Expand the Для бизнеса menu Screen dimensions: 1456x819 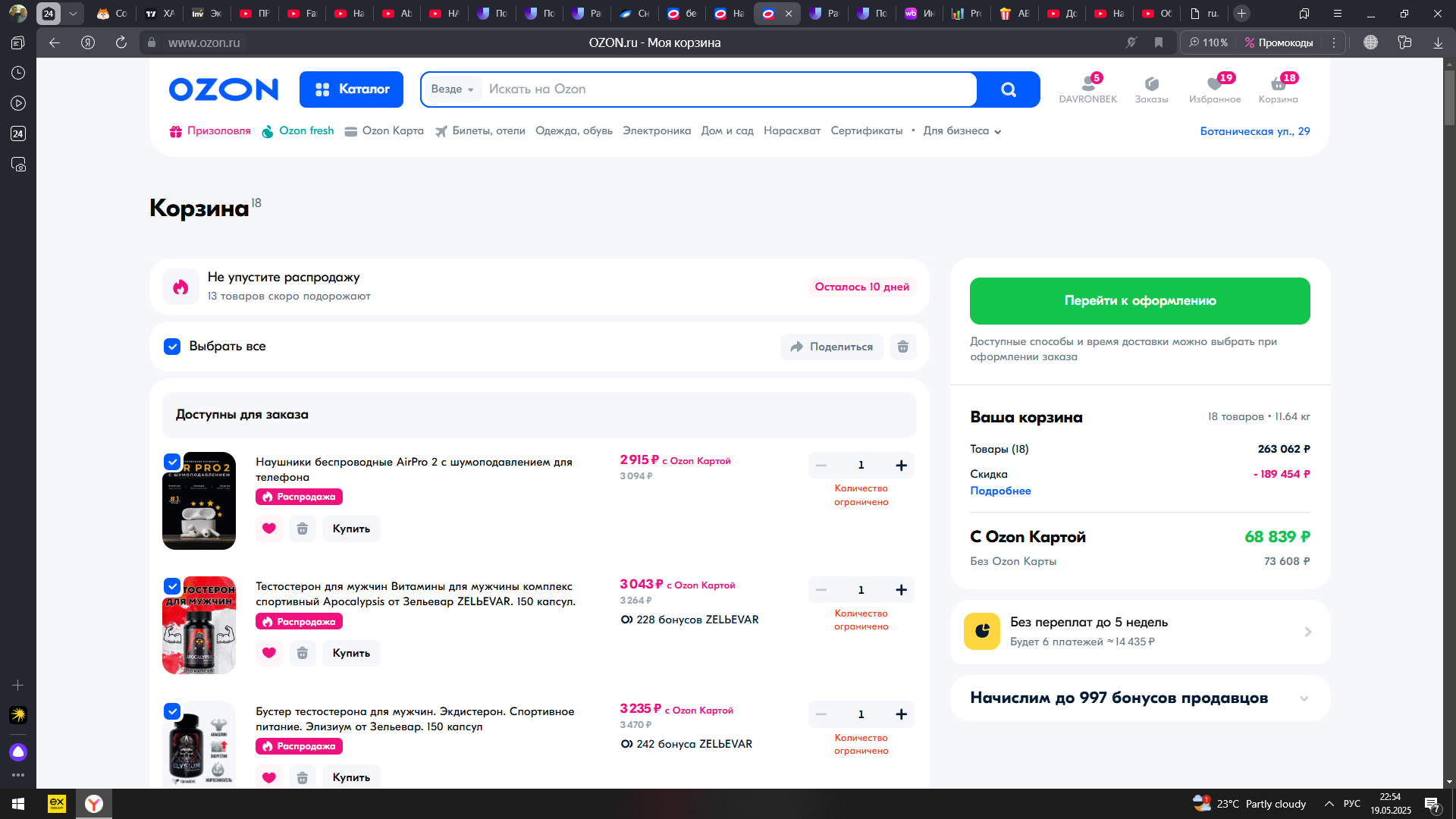(962, 131)
